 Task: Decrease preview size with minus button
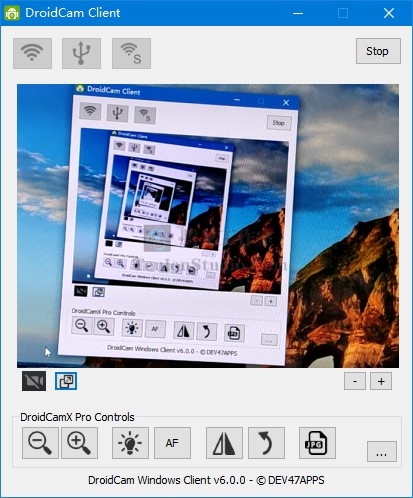(x=355, y=381)
